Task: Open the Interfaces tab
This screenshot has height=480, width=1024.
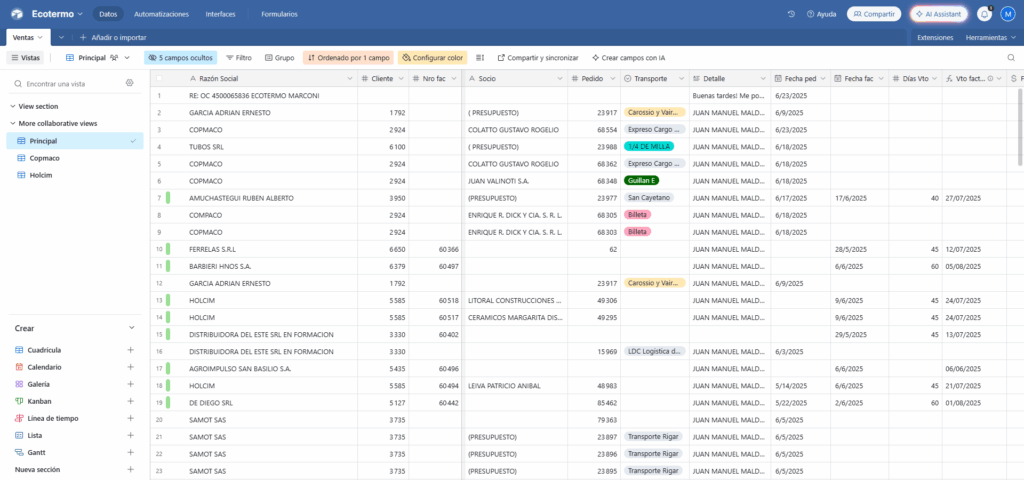Action: click(220, 14)
